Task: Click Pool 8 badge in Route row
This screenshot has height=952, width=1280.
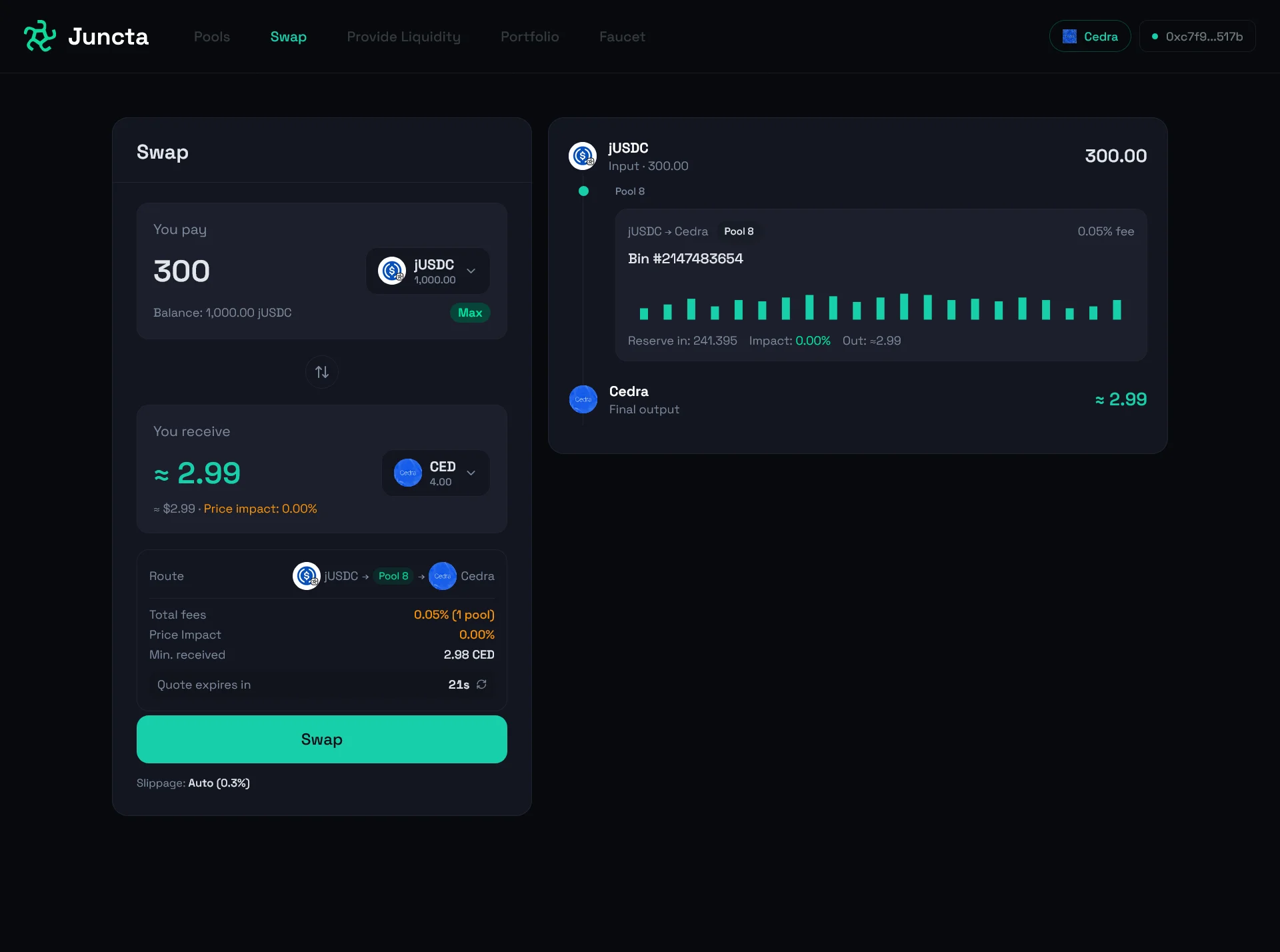Action: tap(393, 576)
